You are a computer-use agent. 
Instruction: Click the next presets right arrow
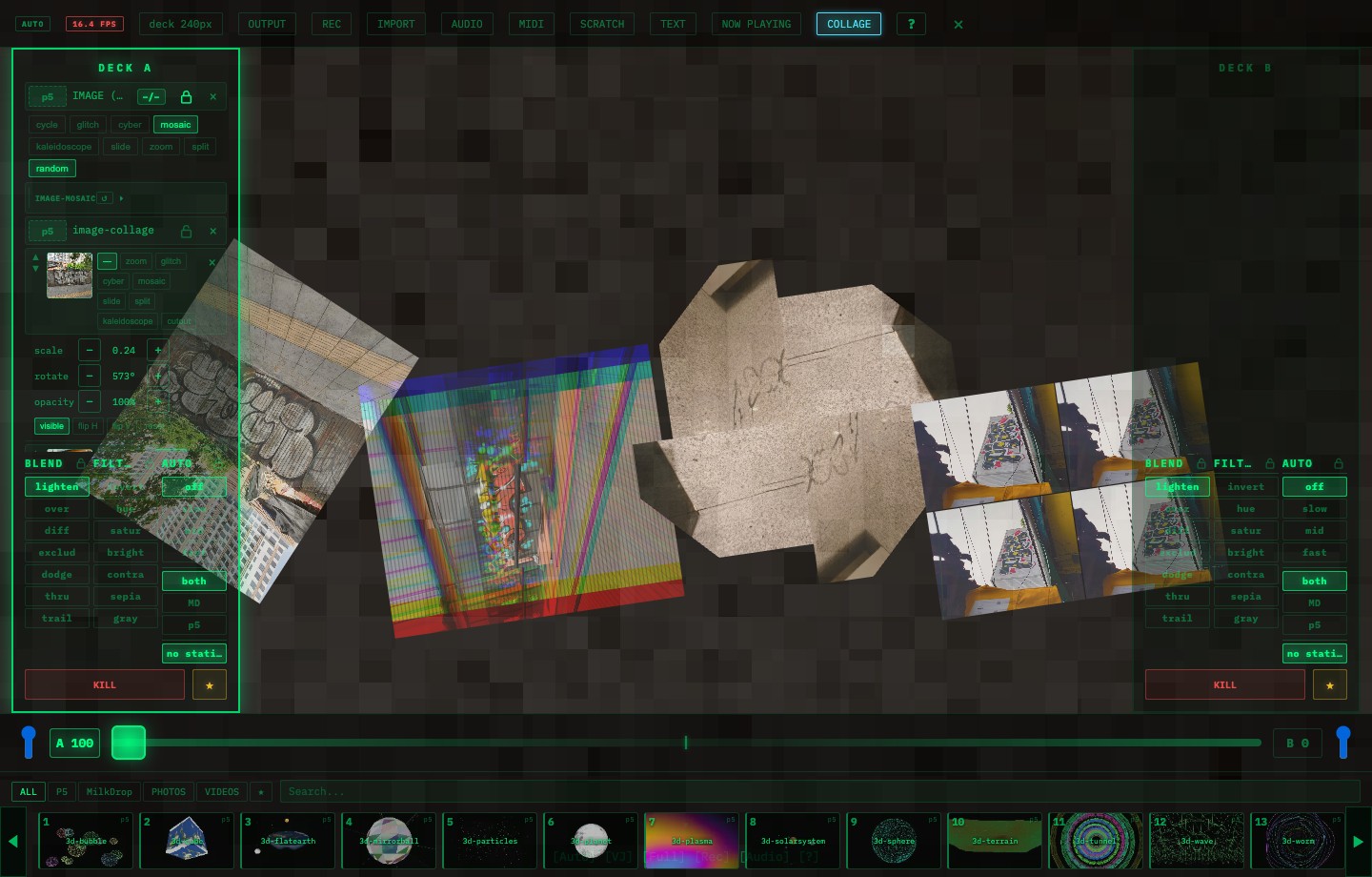point(1359,841)
